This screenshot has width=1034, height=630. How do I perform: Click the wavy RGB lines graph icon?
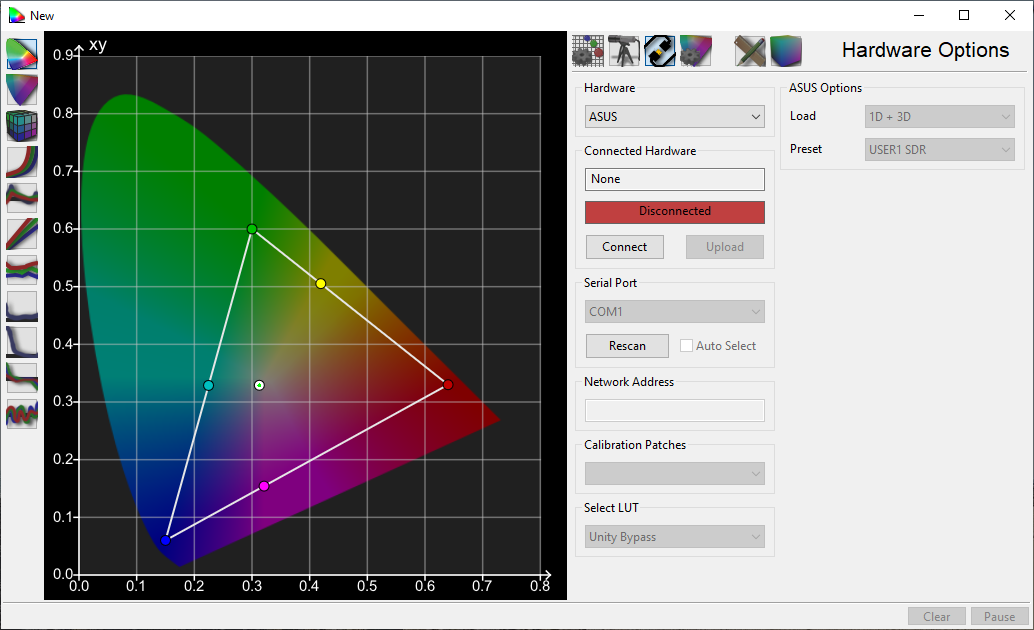click(x=21, y=414)
